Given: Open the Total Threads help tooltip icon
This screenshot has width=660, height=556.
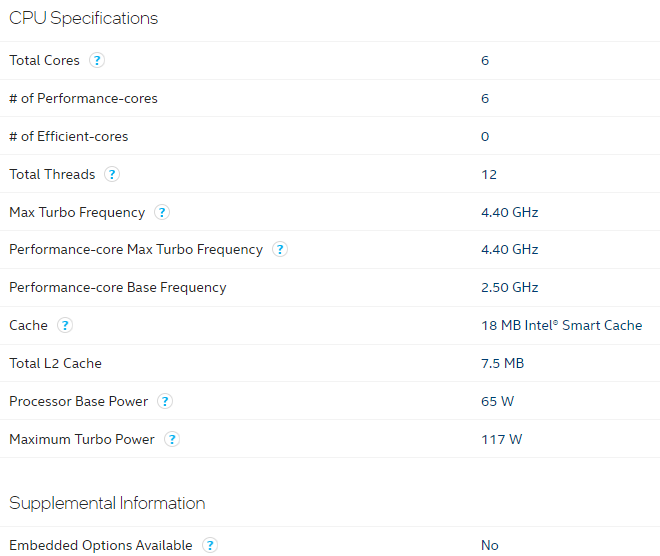Looking at the screenshot, I should [112, 174].
